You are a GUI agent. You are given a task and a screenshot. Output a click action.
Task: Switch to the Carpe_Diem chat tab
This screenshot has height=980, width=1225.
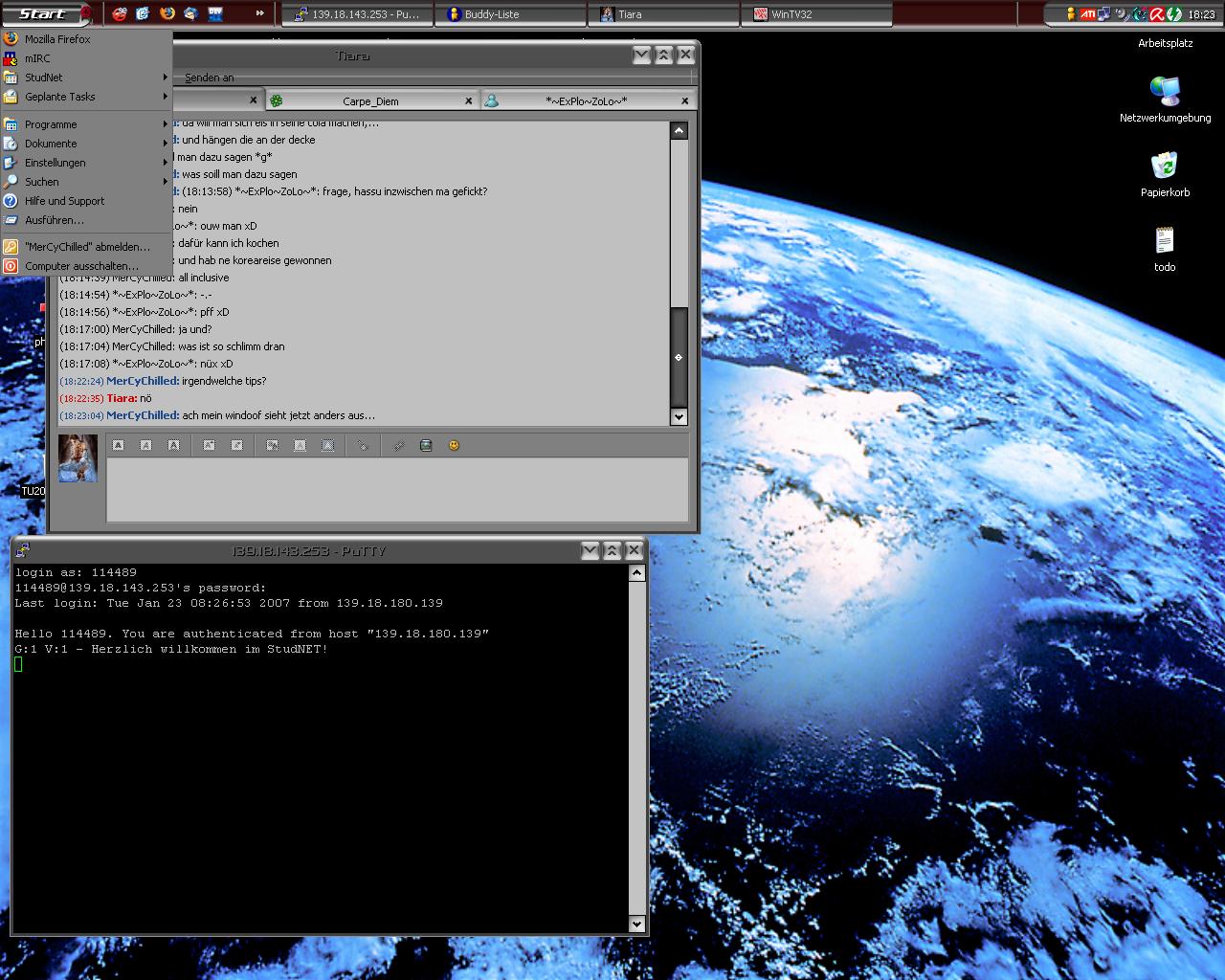370,100
